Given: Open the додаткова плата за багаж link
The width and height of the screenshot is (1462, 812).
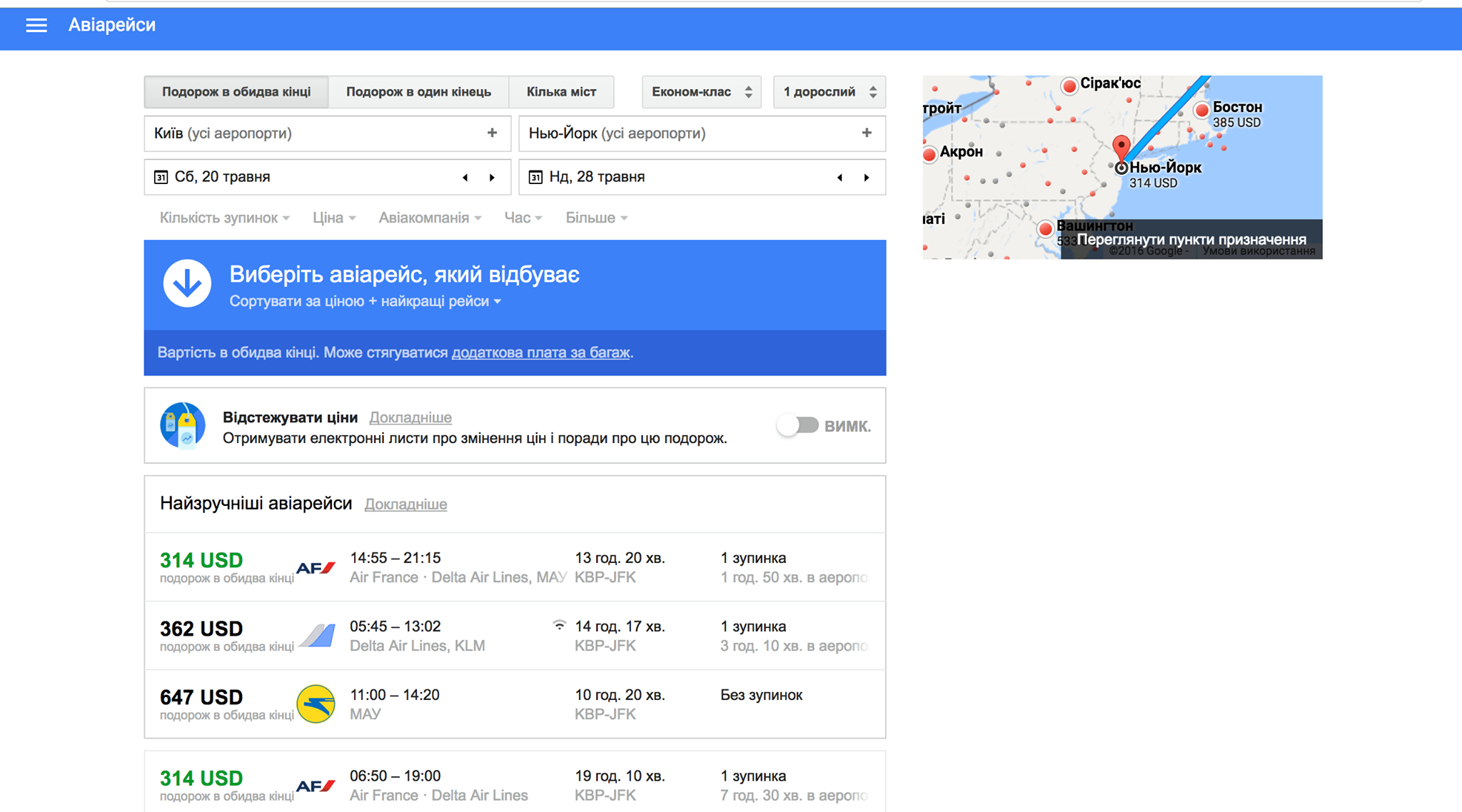Looking at the screenshot, I should tap(540, 352).
